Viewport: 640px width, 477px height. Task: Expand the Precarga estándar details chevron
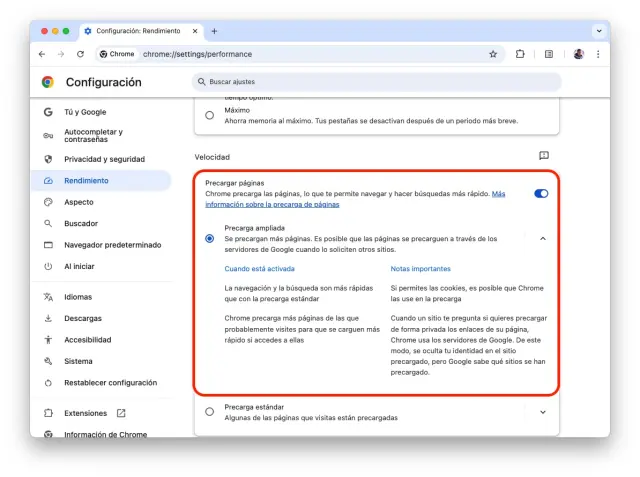tap(543, 411)
